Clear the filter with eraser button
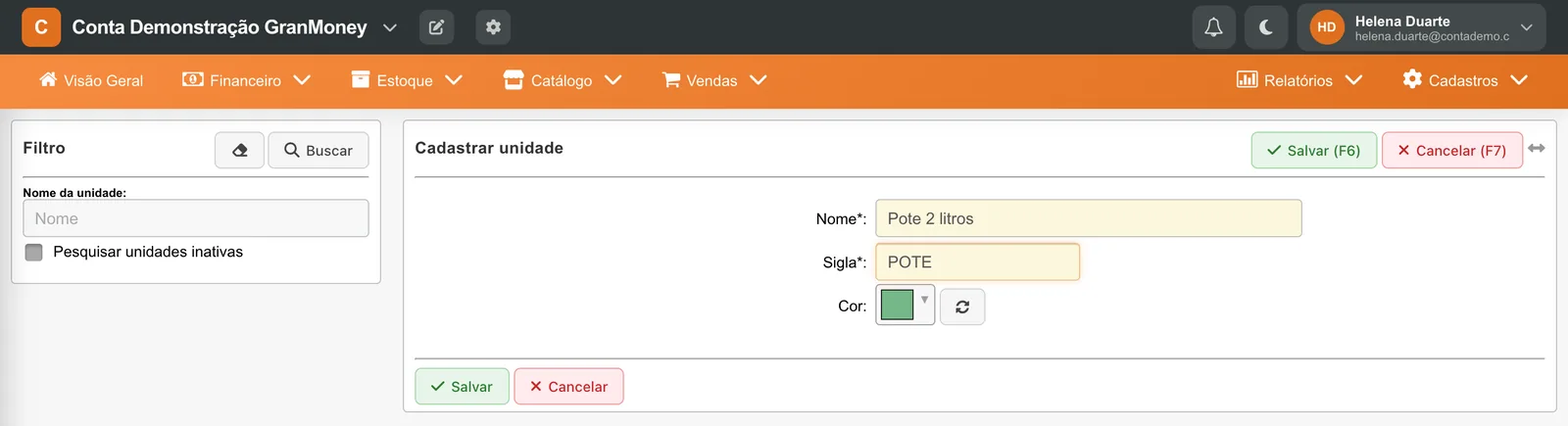Screen dimensions: 1568x426 click(x=239, y=150)
